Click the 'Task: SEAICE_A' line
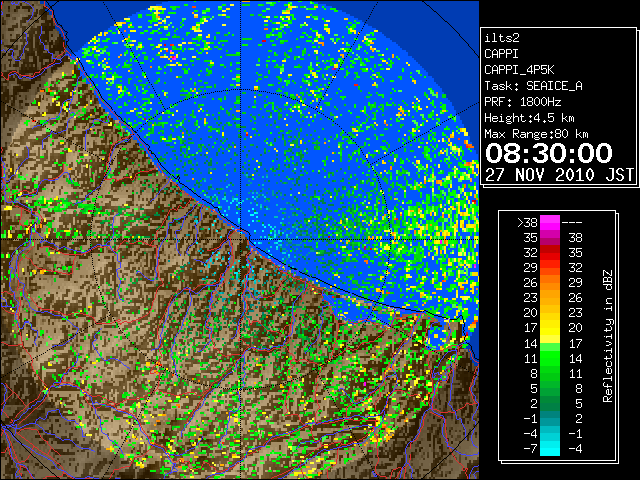 pyautogui.click(x=533, y=86)
